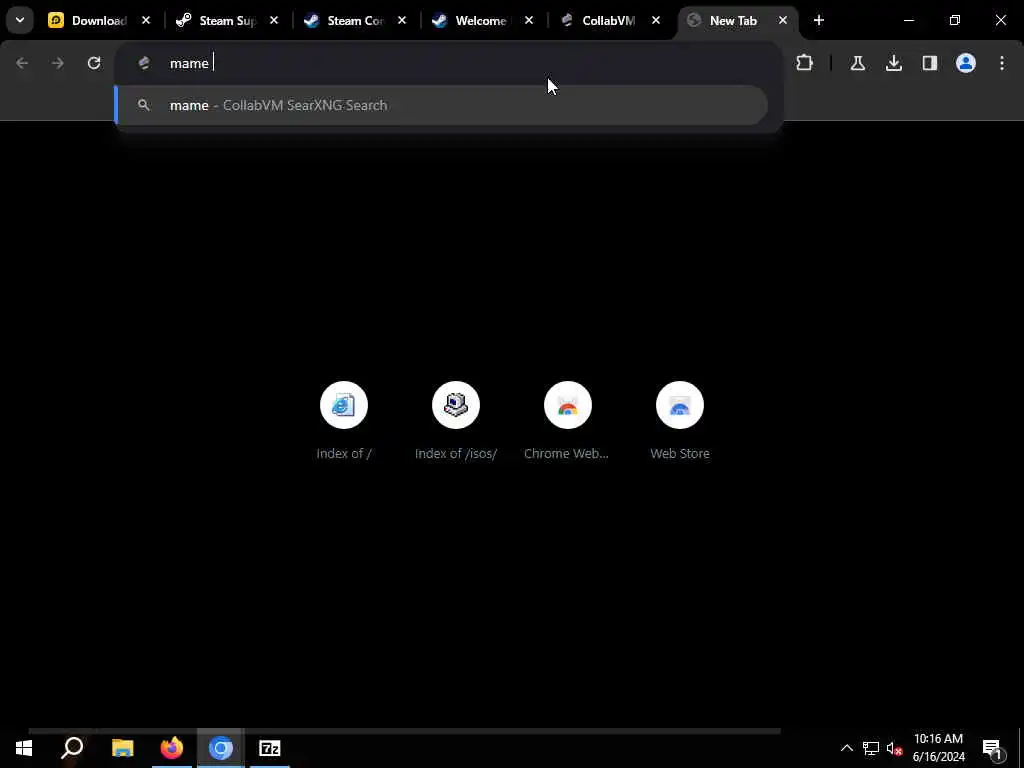Open the 'Web Store' shortcut
This screenshot has width=1024, height=768.
point(680,421)
